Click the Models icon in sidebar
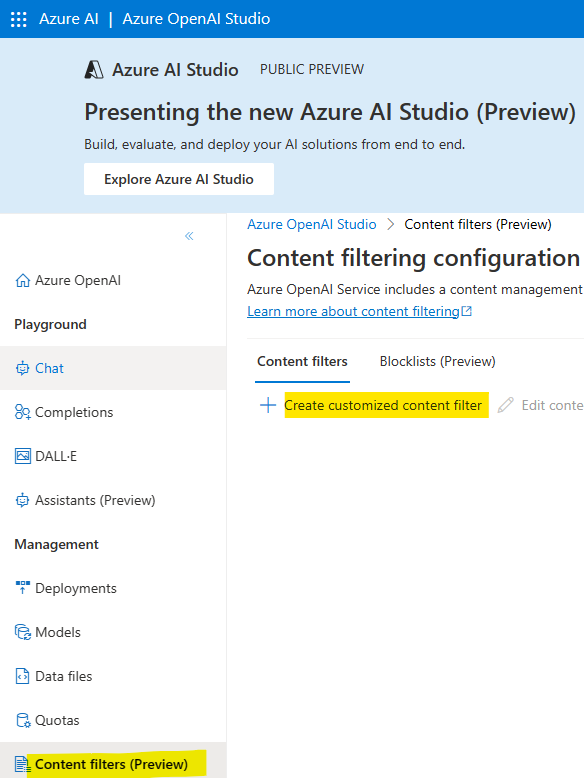The height and width of the screenshot is (778, 584). [22, 632]
